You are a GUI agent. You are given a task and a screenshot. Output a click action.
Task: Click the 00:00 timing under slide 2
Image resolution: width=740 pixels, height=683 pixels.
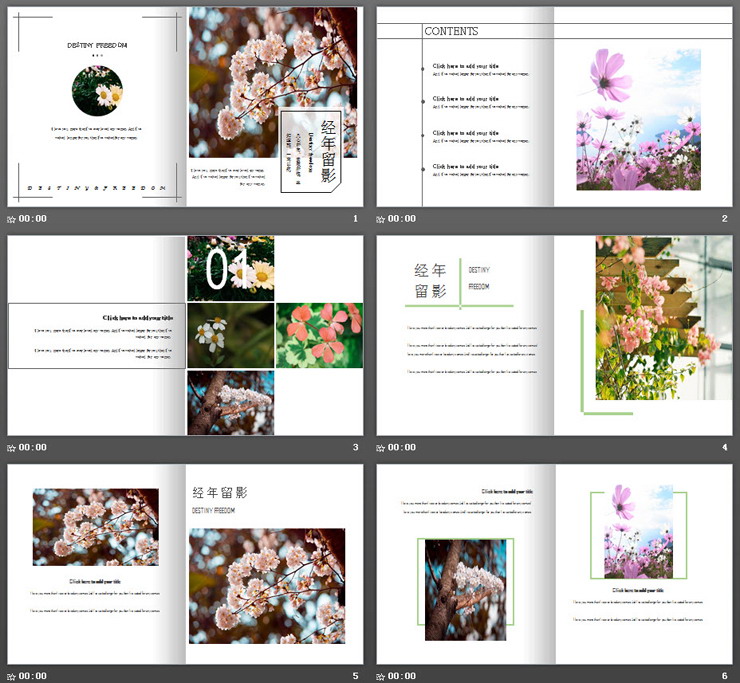402,219
